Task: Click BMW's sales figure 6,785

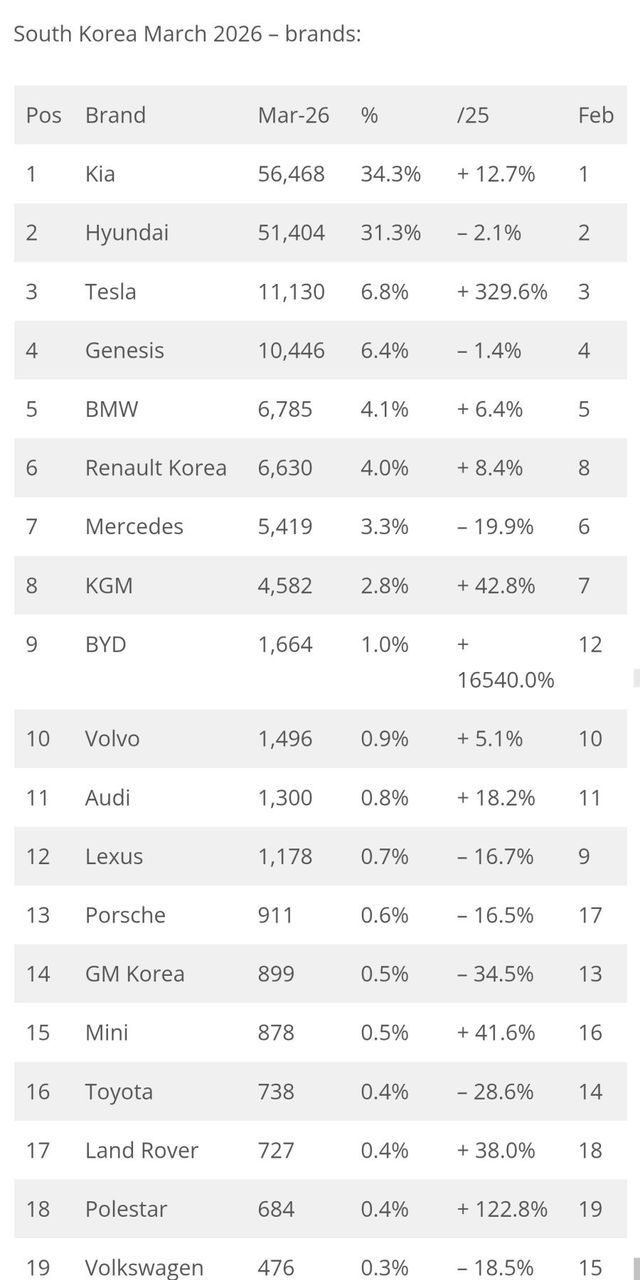Action: coord(285,409)
